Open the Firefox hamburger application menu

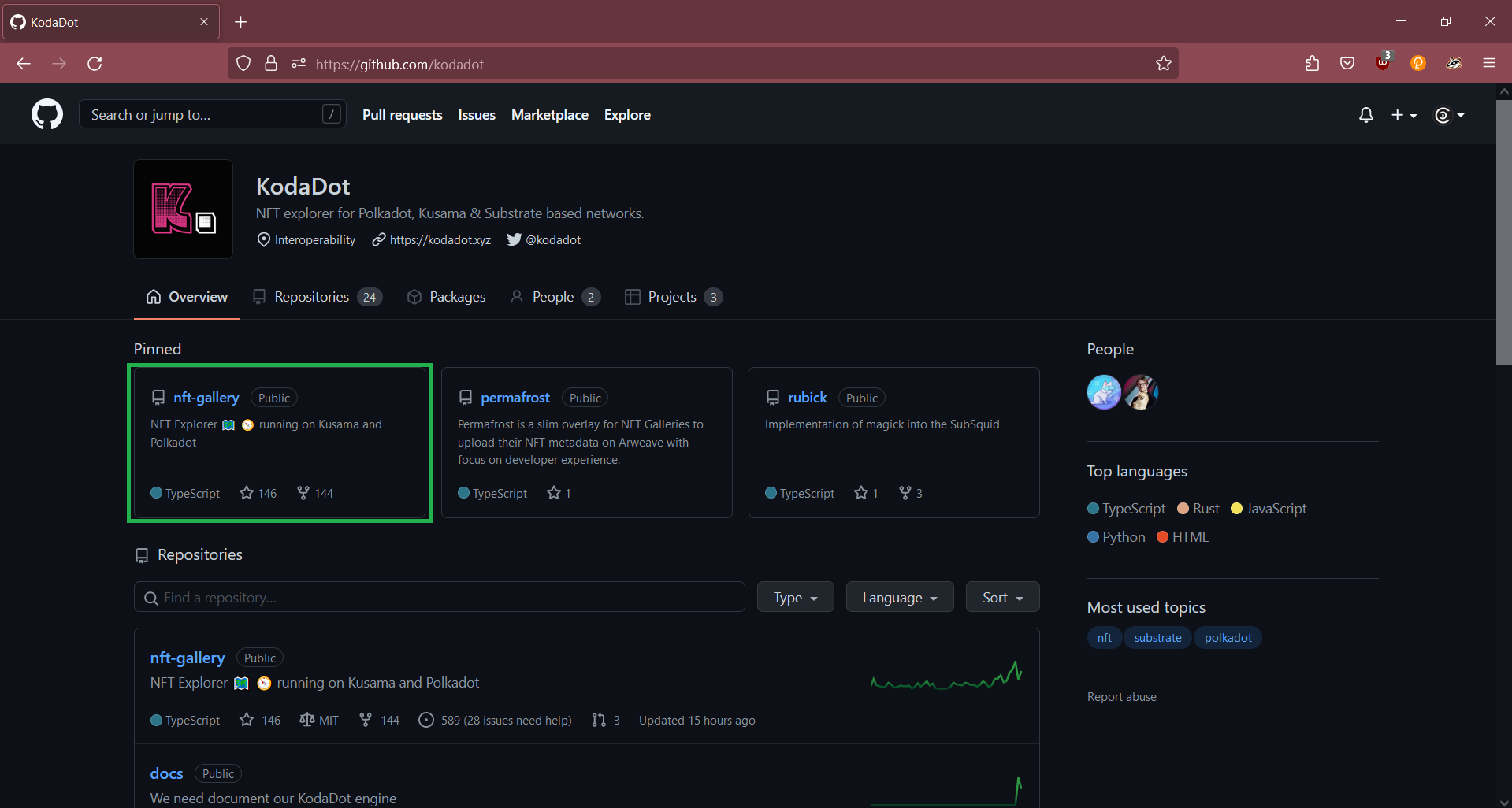tap(1488, 64)
